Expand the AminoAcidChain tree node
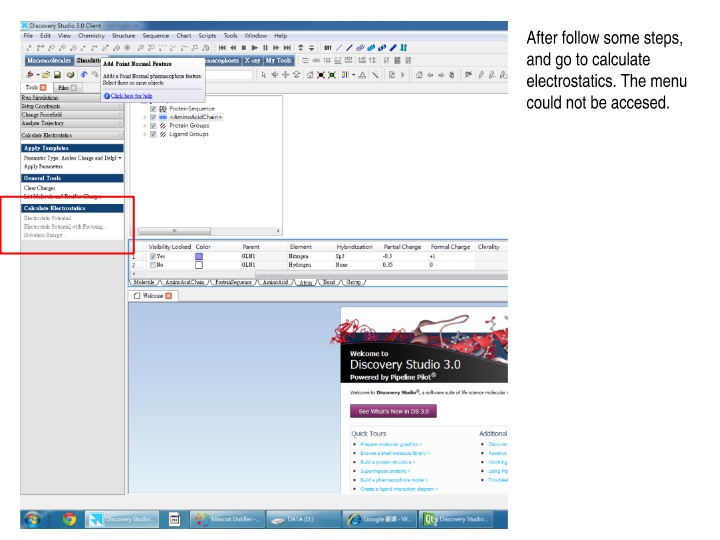Screen dimensions: 720x540 coord(145,118)
